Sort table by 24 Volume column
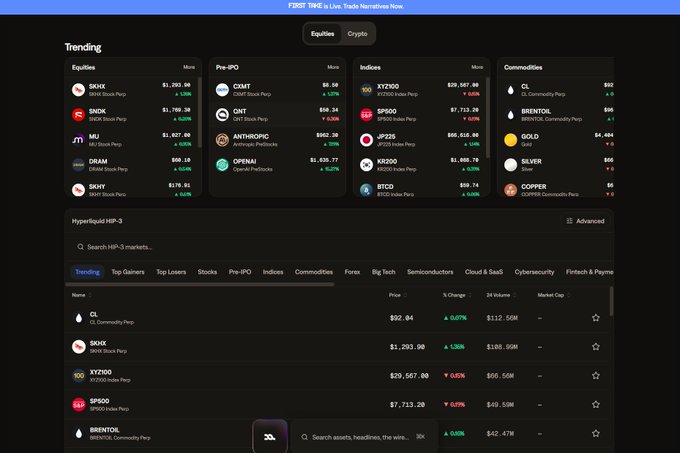 click(501, 295)
